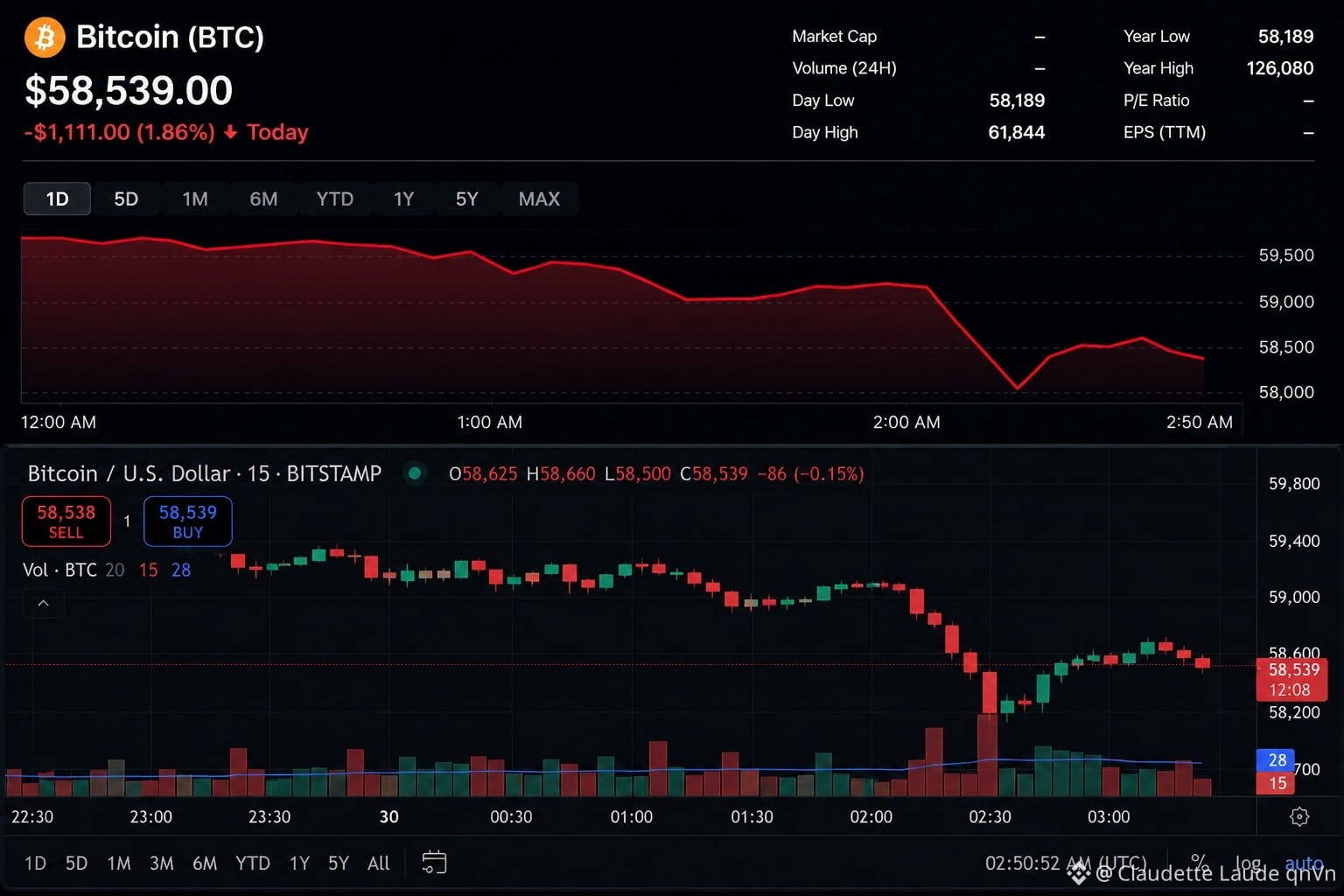The height and width of the screenshot is (896, 1344).
Task: Click the red 15 volume label on axis
Action: click(1277, 782)
